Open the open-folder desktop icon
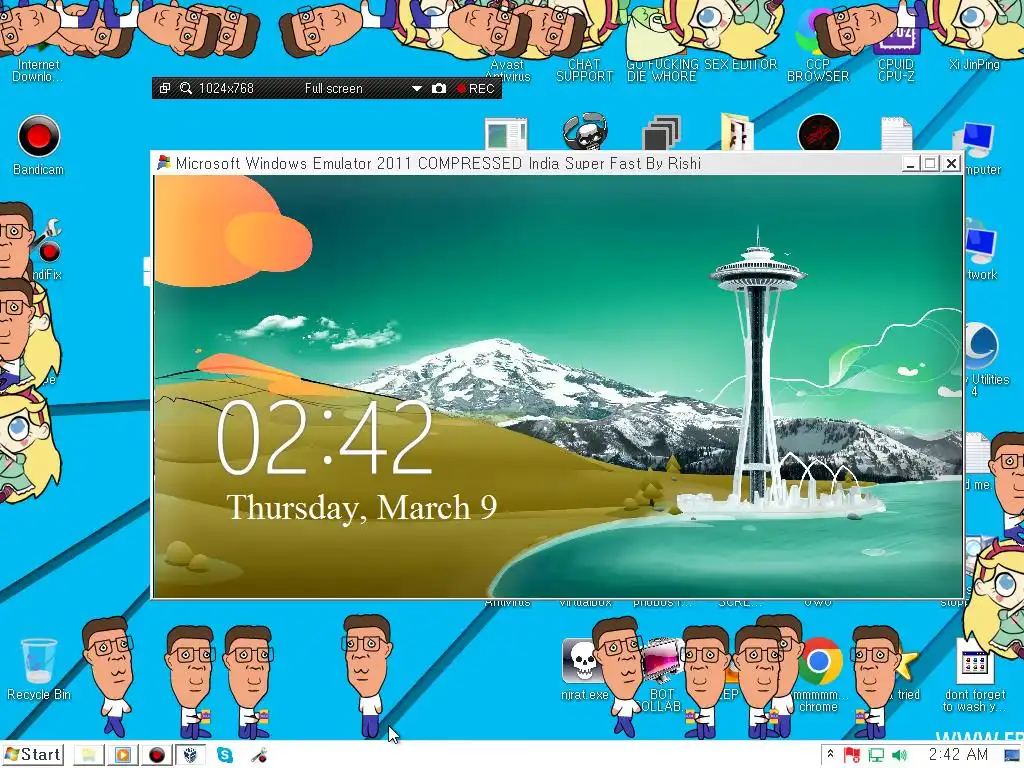 738,132
